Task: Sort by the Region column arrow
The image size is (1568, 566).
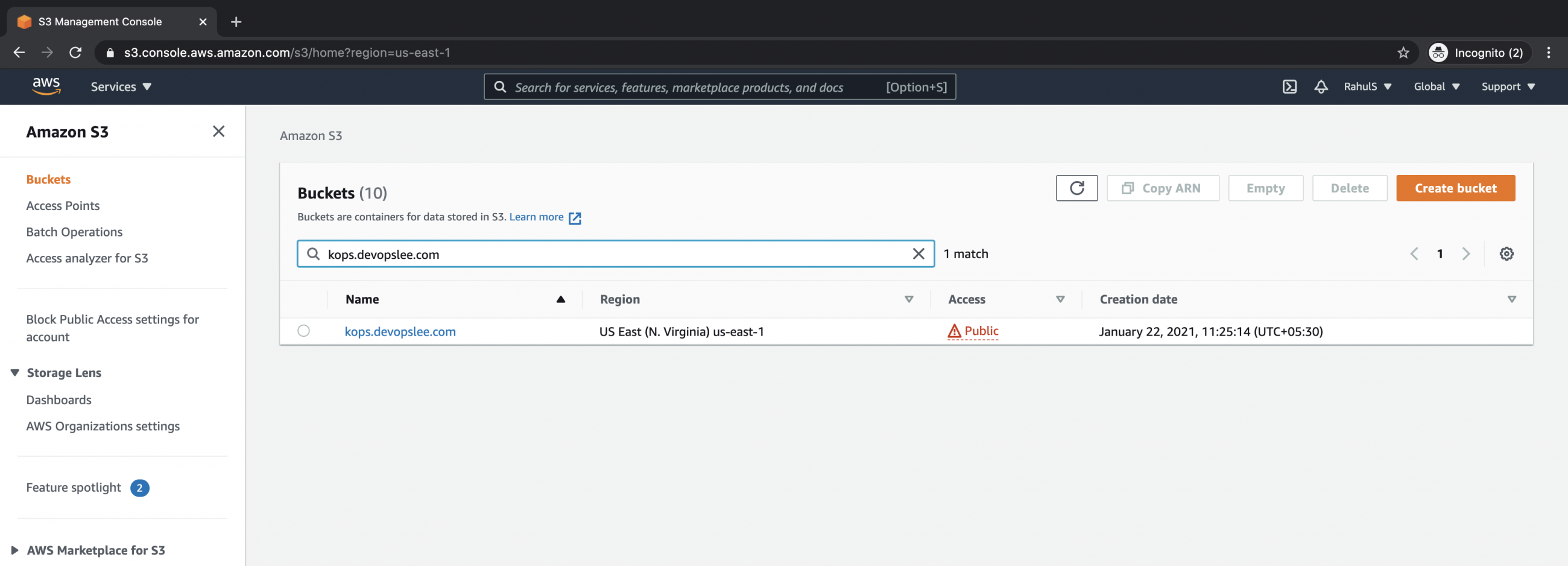Action: click(908, 299)
